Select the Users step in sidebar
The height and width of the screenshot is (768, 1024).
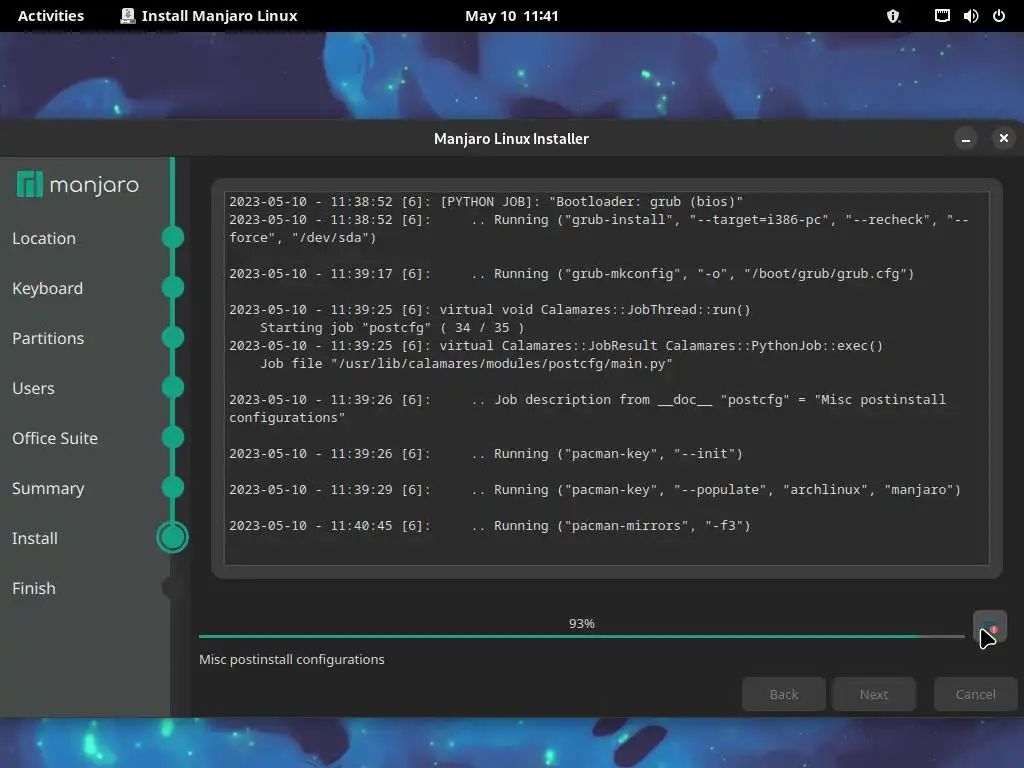pyautogui.click(x=33, y=388)
